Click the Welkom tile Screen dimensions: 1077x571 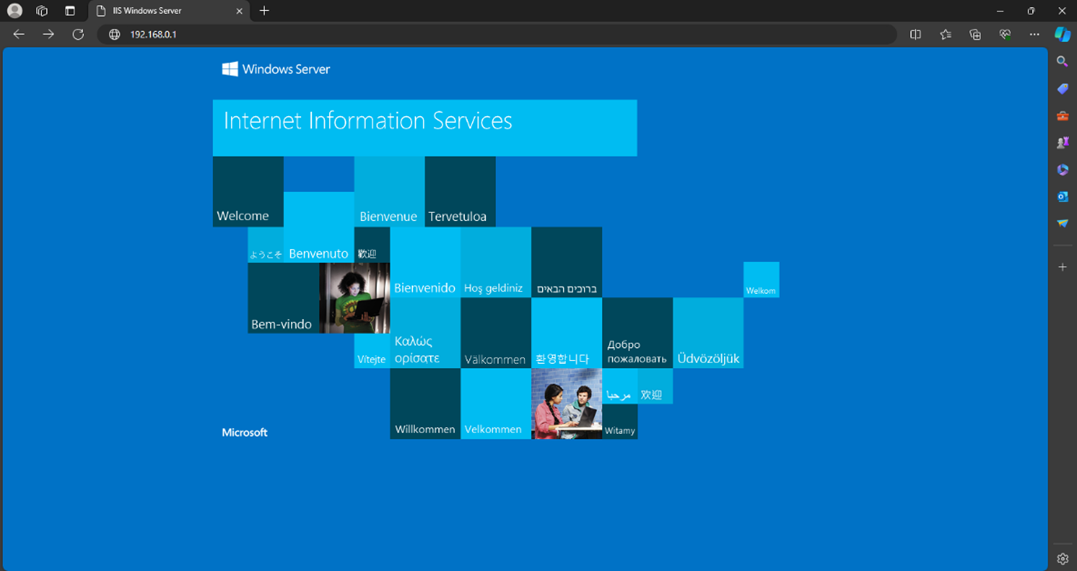[761, 280]
